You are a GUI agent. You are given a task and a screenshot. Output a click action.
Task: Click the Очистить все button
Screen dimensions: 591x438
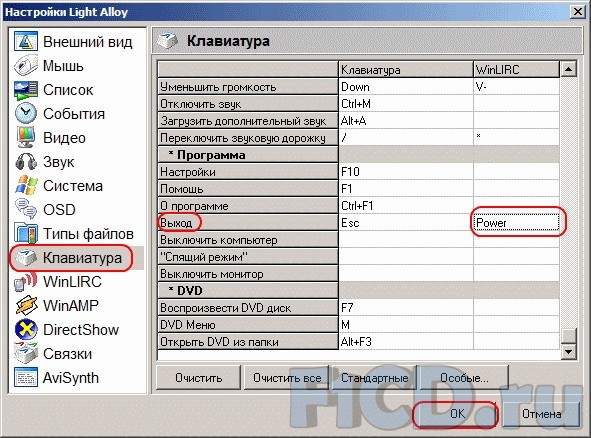click(x=287, y=377)
